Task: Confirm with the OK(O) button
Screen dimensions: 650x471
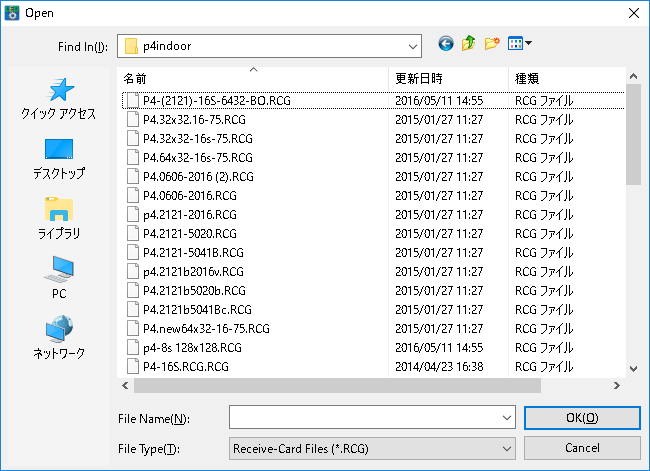Action: [582, 418]
